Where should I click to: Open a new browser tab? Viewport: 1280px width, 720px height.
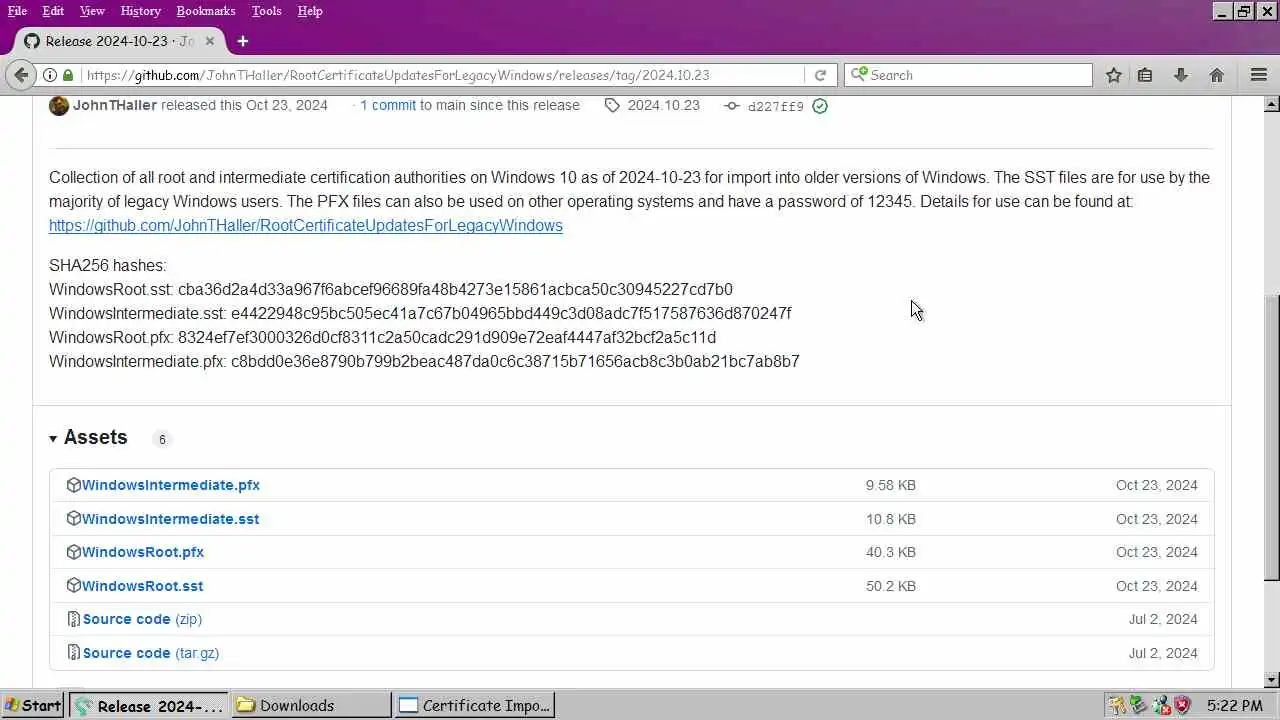point(242,41)
